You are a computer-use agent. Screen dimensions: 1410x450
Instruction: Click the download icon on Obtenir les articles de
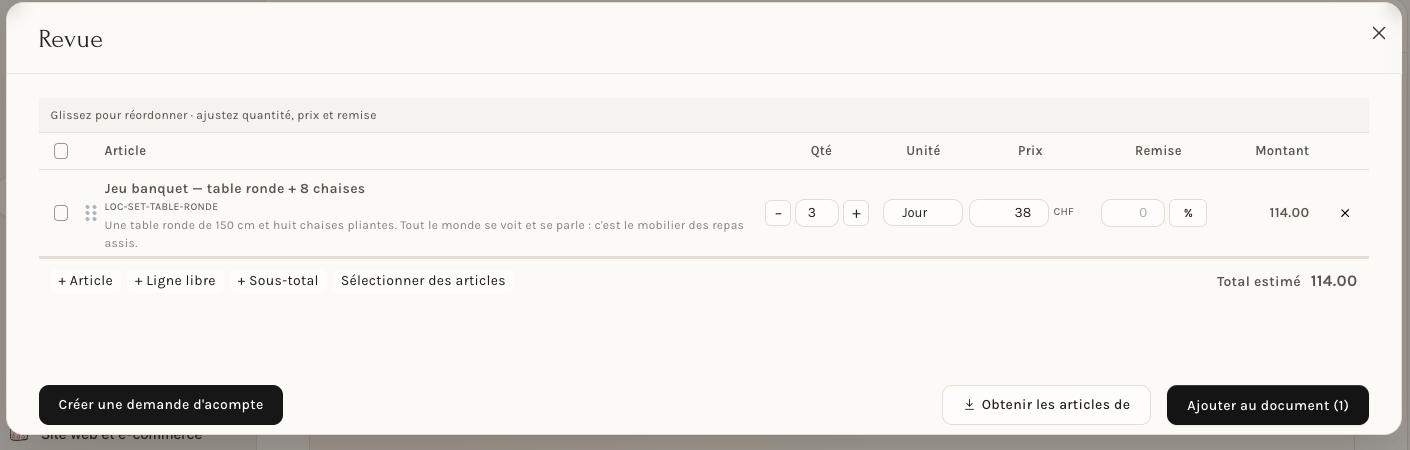pos(969,405)
